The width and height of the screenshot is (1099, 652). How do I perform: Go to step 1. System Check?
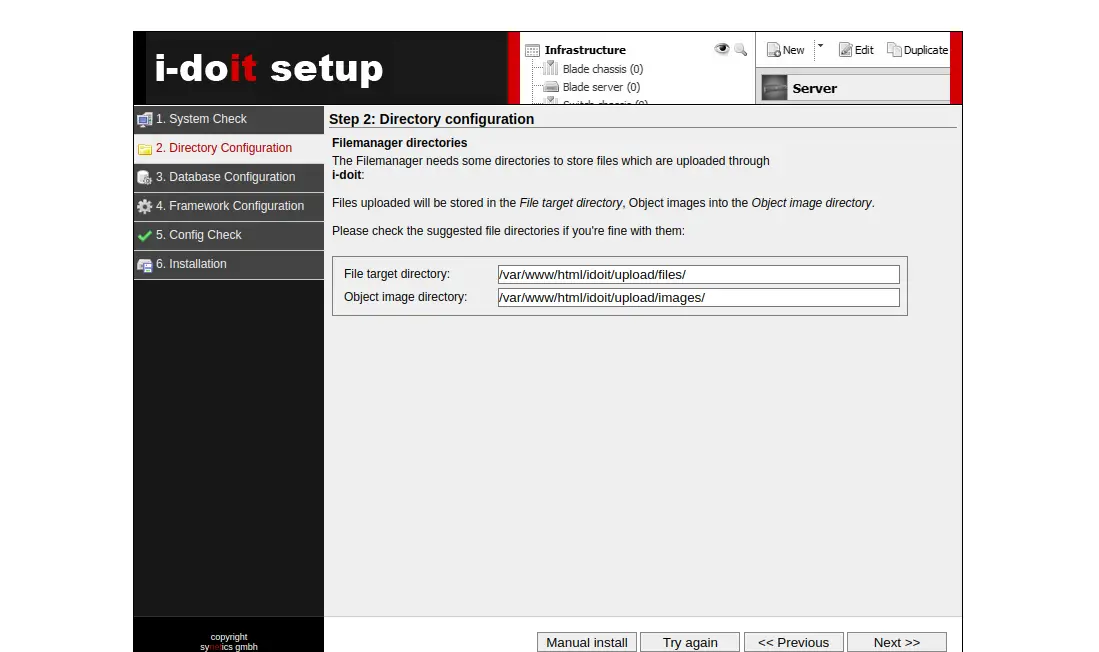228,119
